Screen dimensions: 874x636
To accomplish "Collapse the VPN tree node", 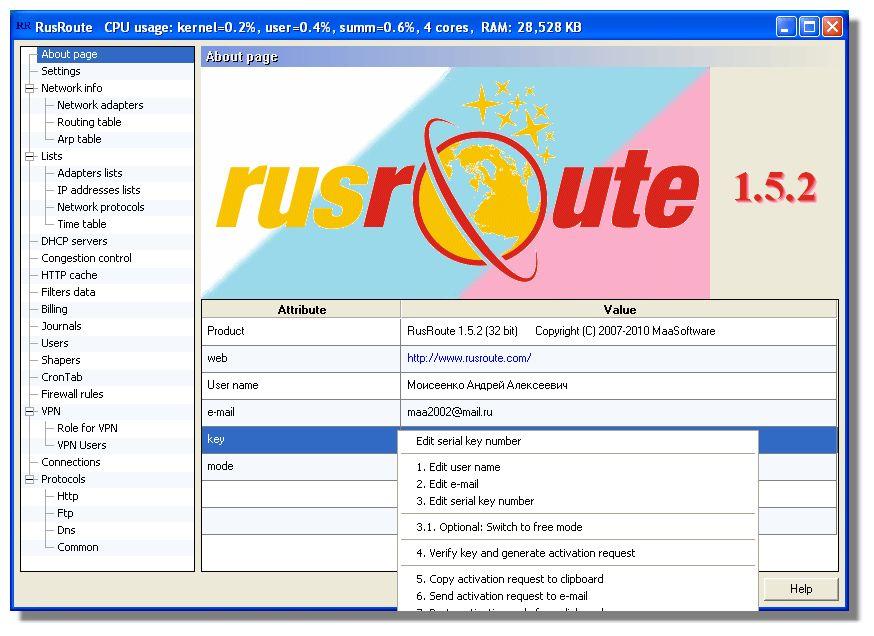I will coord(29,411).
